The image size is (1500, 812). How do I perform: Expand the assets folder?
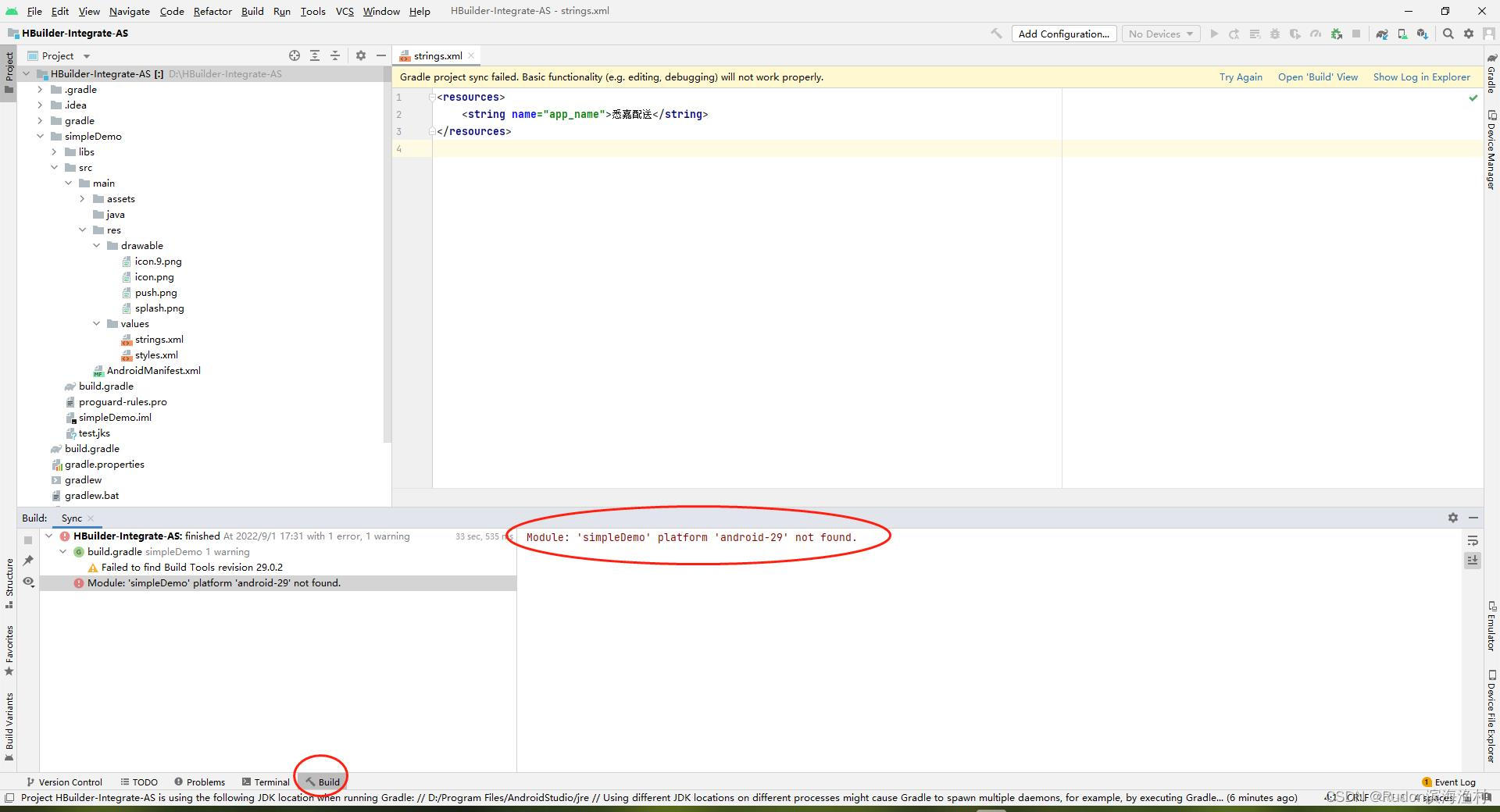pyautogui.click(x=82, y=198)
